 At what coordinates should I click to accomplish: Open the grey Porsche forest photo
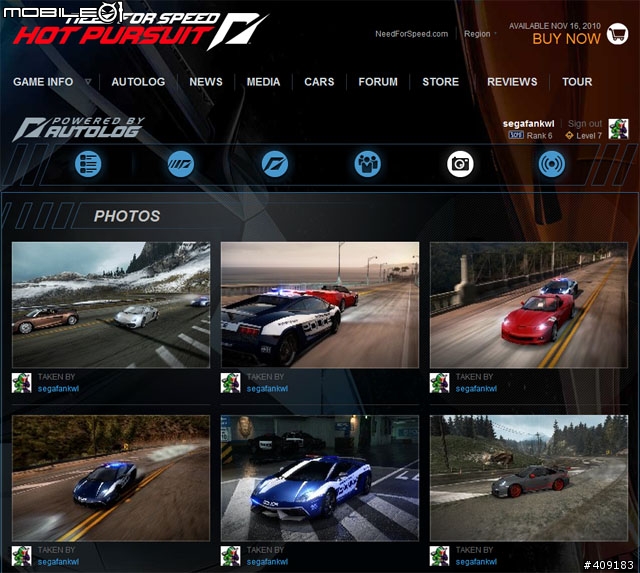point(529,478)
